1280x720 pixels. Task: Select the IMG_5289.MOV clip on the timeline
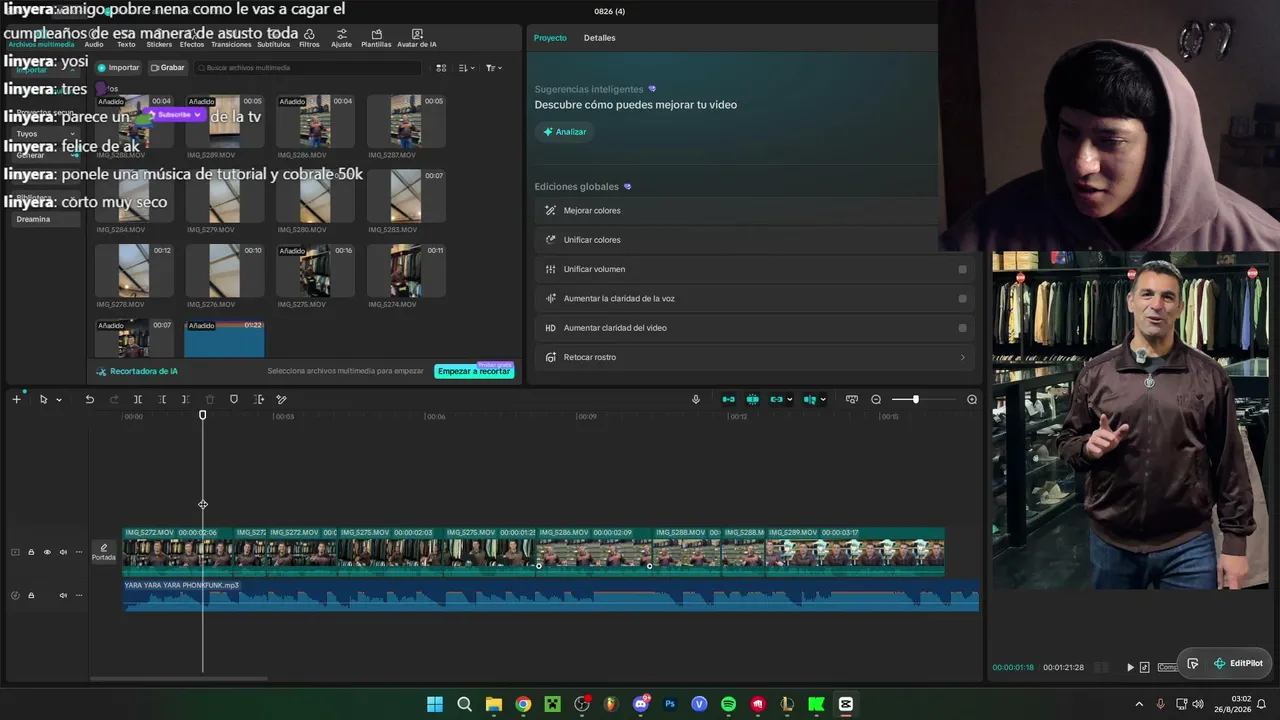[x=855, y=552]
